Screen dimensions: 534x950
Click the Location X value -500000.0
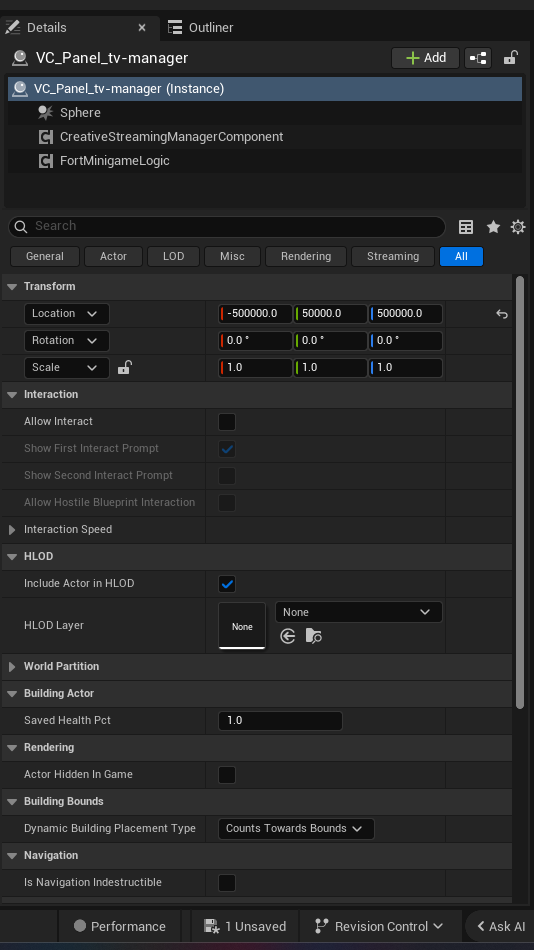click(255, 314)
